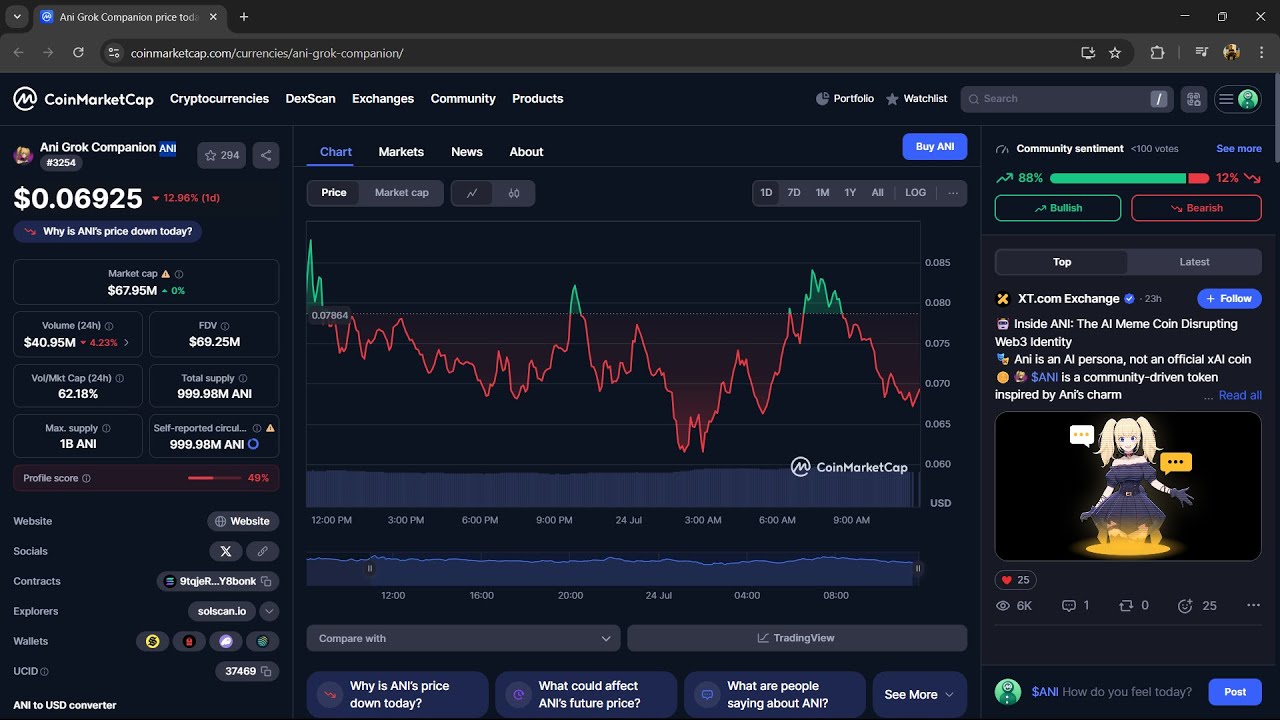Click the chart range navigator right handle
Viewport: 1280px width, 720px height.
917,569
